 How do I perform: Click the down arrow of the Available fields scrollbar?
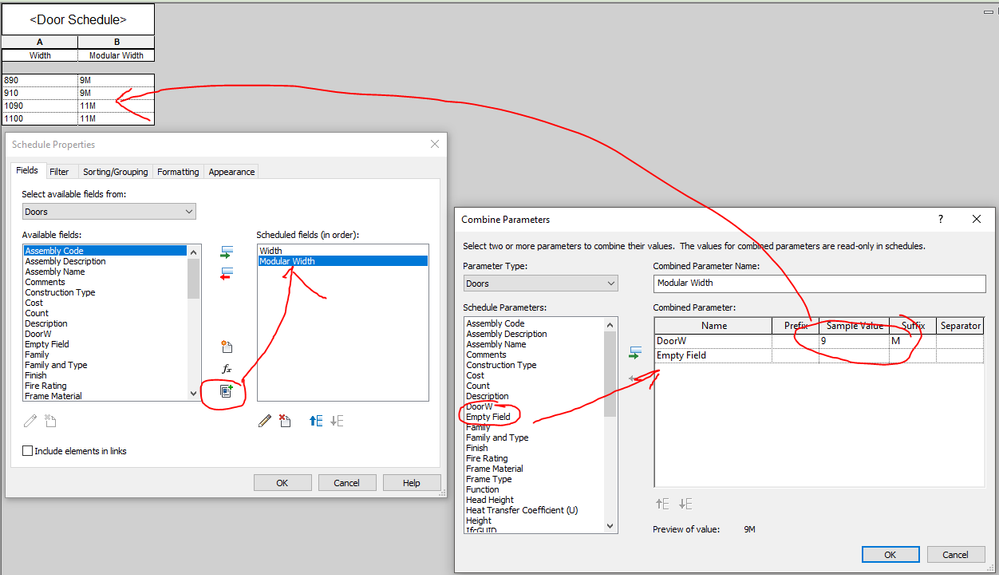(194, 394)
